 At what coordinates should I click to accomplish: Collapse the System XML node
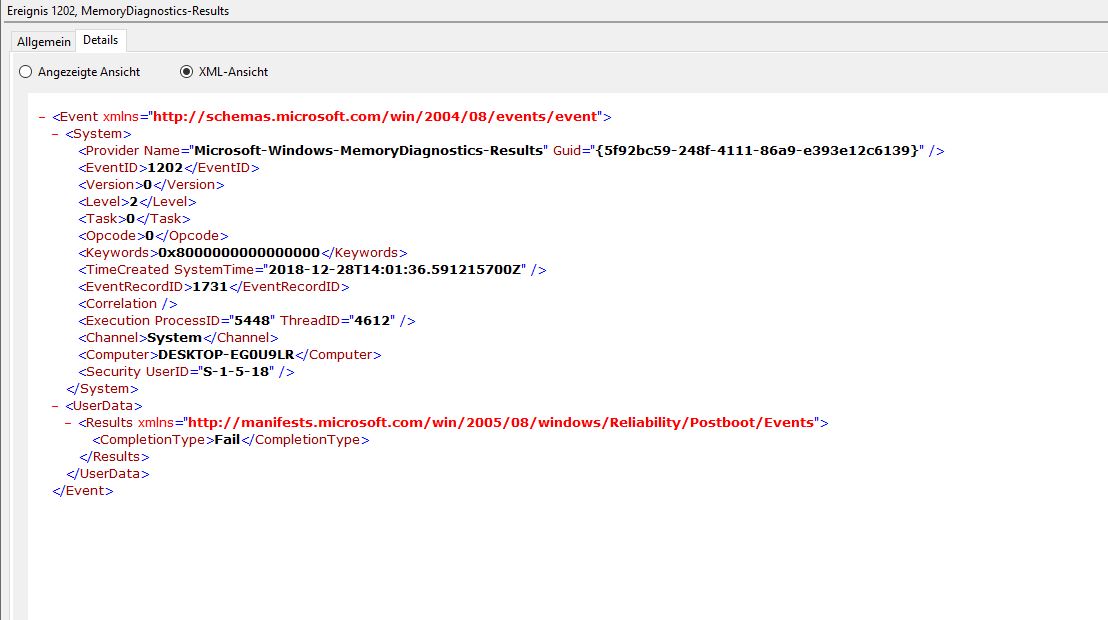pos(55,134)
